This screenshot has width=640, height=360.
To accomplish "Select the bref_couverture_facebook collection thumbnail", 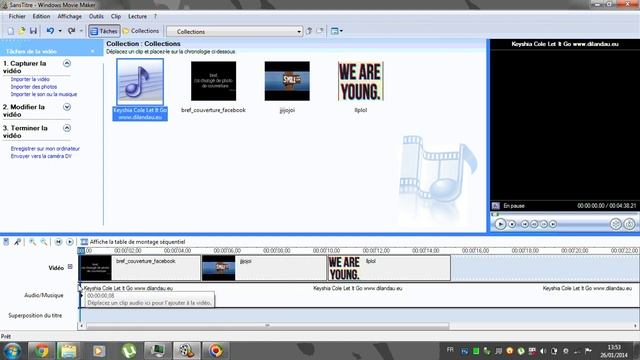I will click(x=213, y=81).
